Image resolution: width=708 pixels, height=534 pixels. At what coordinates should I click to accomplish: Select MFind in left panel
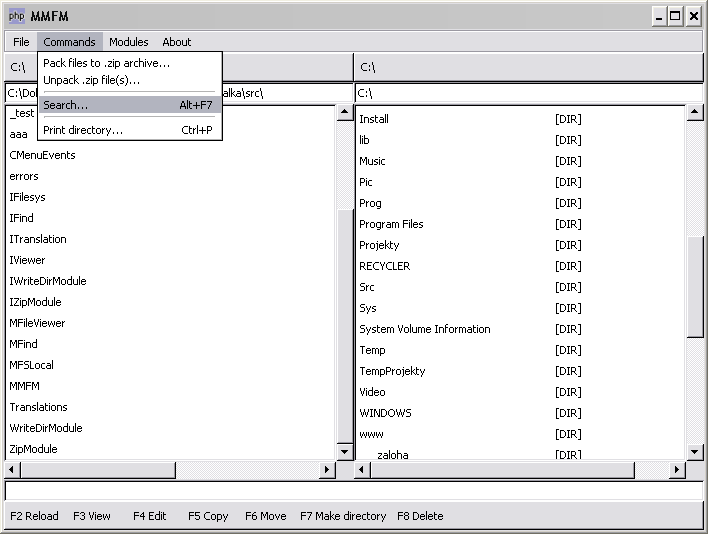coord(23,344)
